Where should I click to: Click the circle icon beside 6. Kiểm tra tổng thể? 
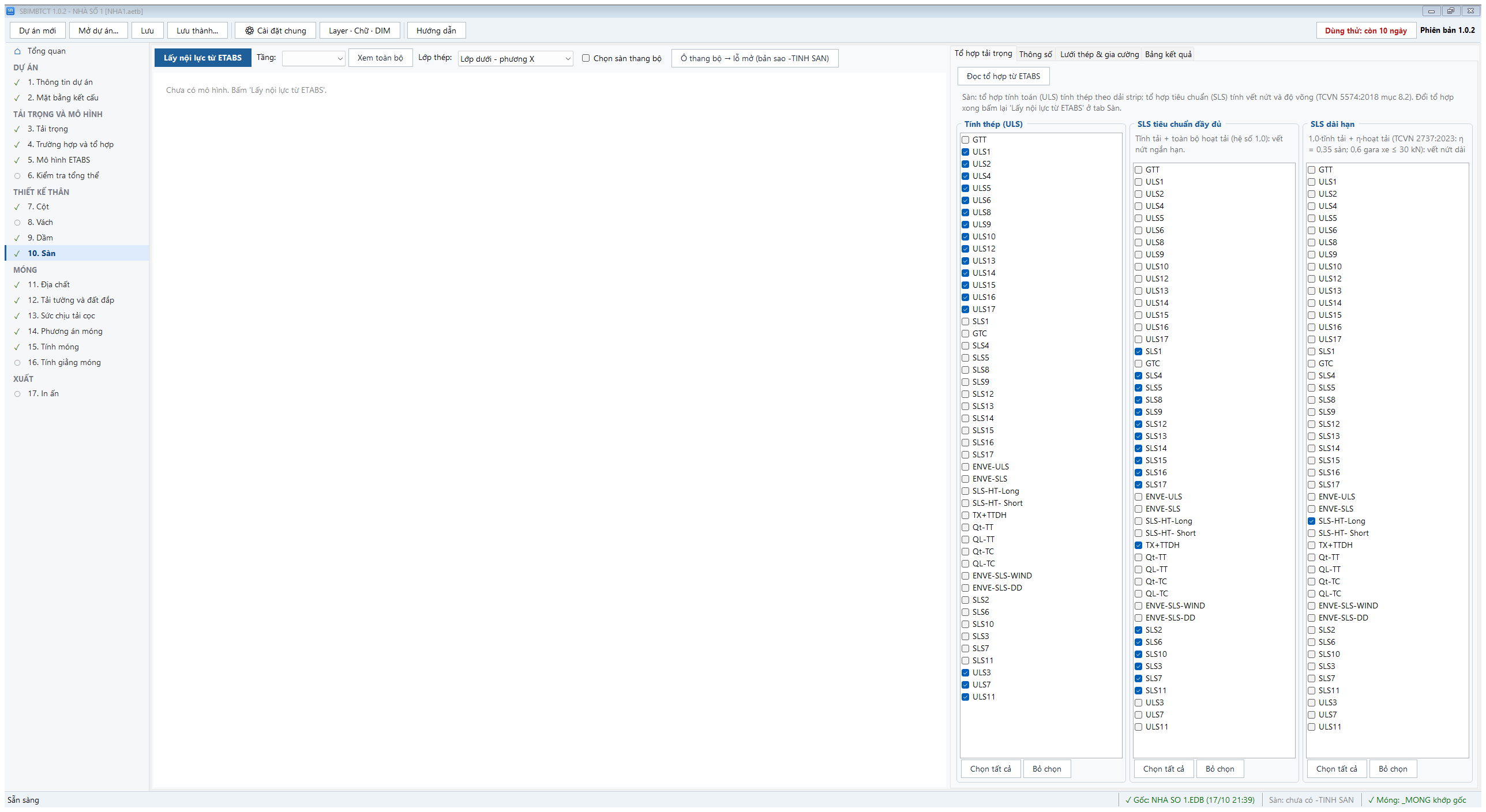[17, 176]
